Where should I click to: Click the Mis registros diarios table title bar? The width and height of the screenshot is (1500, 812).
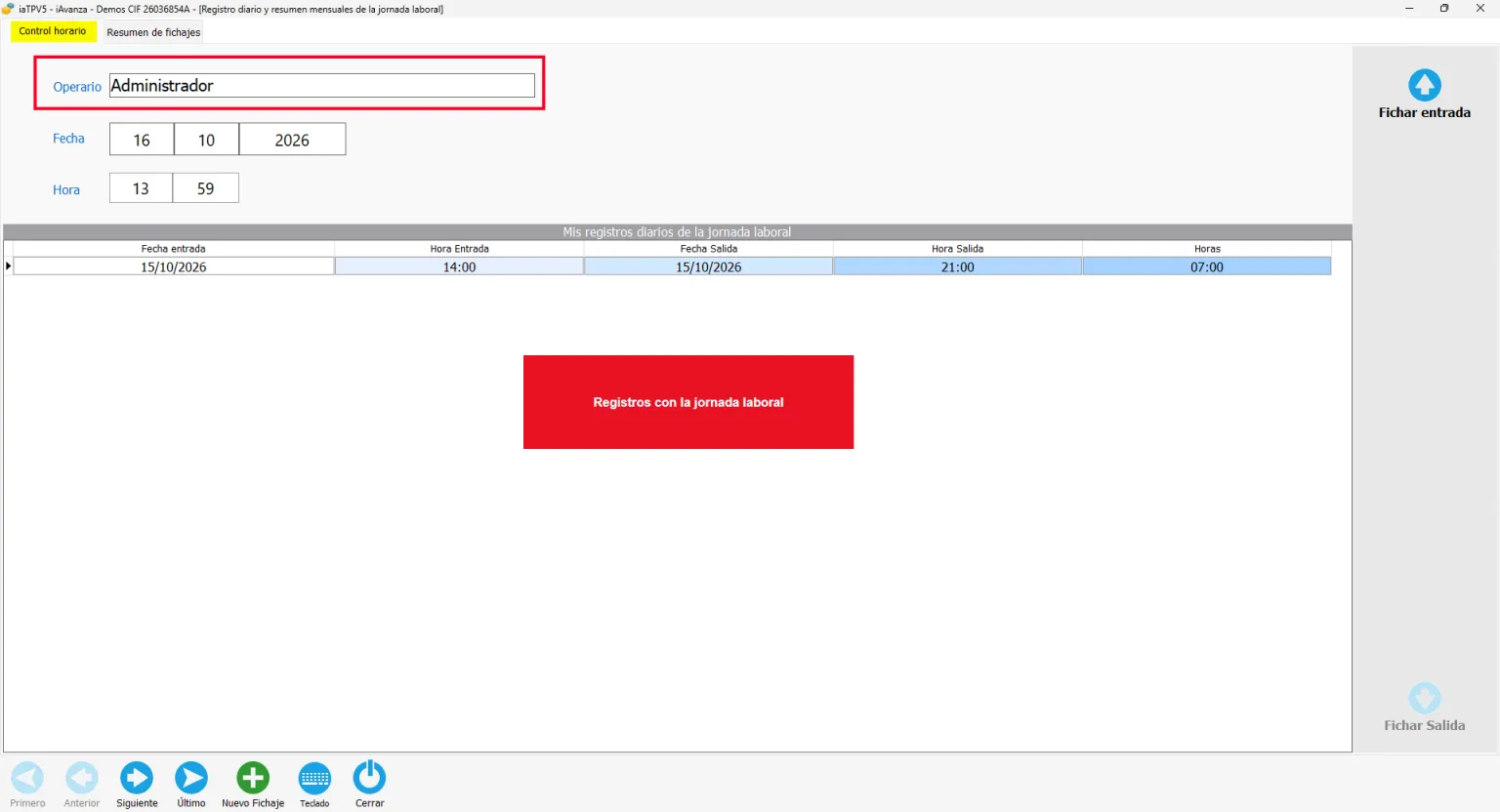point(677,232)
